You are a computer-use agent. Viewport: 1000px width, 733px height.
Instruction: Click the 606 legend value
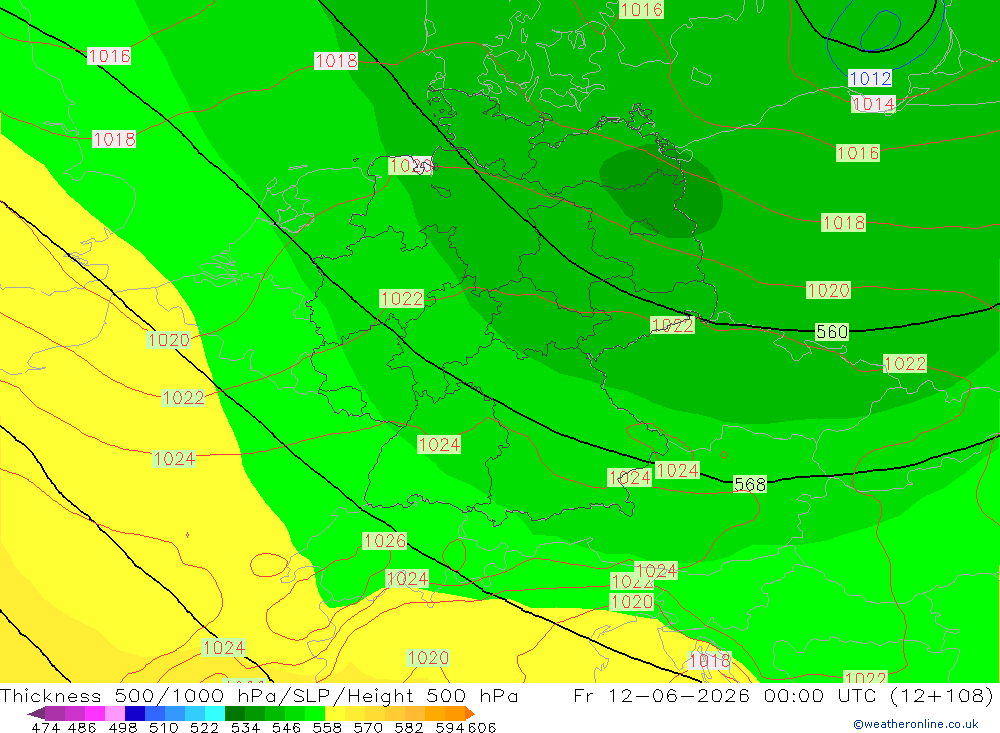click(x=482, y=728)
